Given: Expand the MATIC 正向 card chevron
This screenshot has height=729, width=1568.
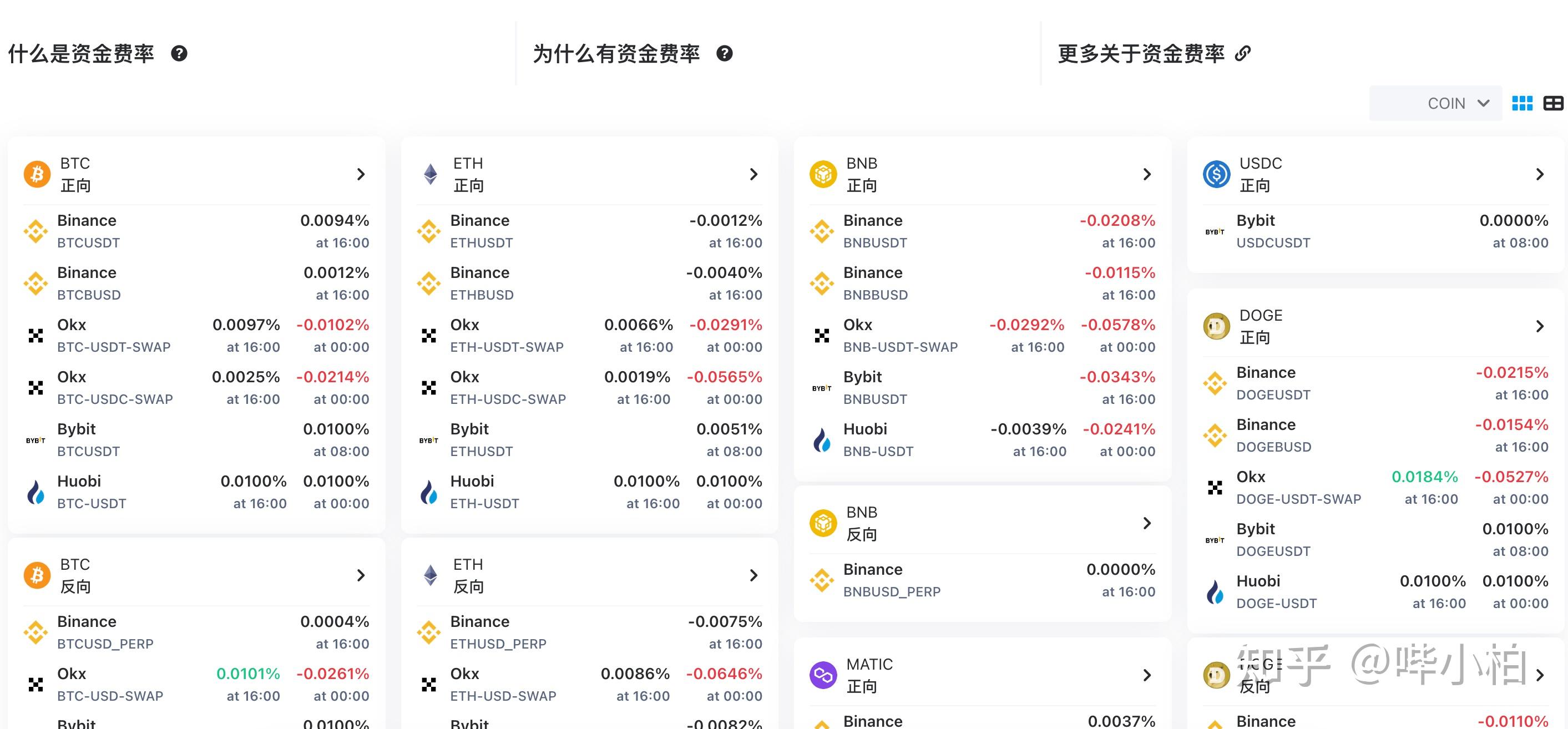Looking at the screenshot, I should coord(1147,675).
